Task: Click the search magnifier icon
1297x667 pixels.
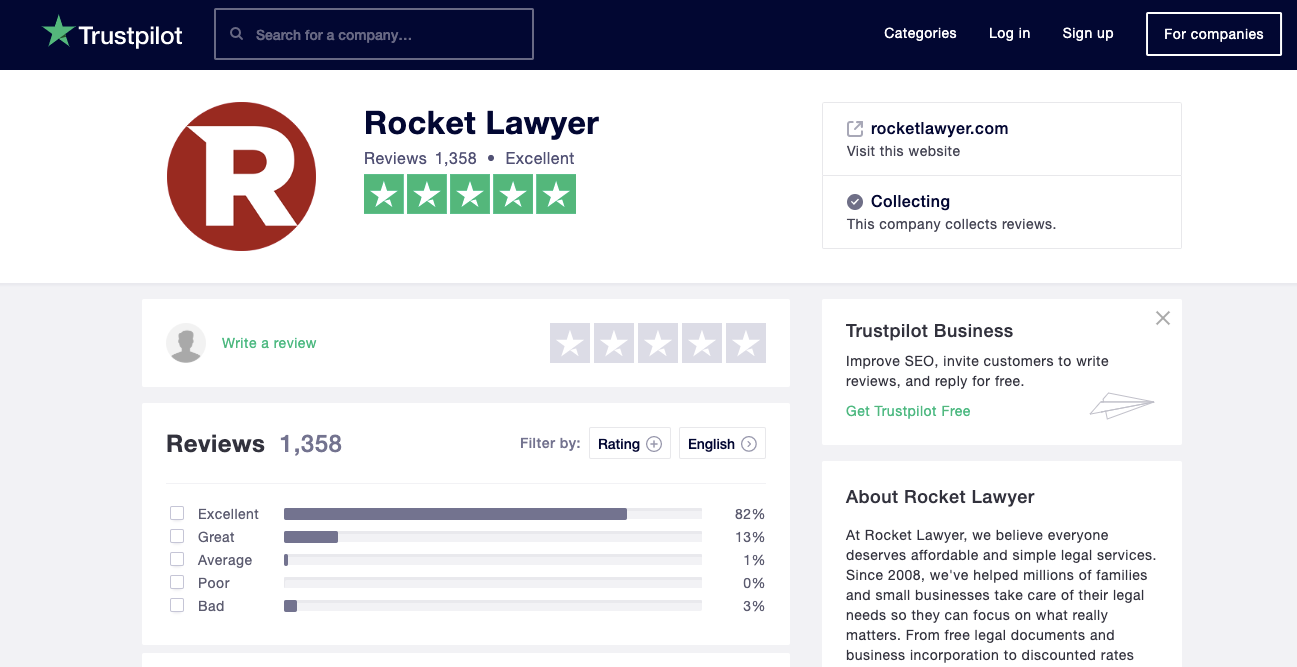Action: click(237, 34)
